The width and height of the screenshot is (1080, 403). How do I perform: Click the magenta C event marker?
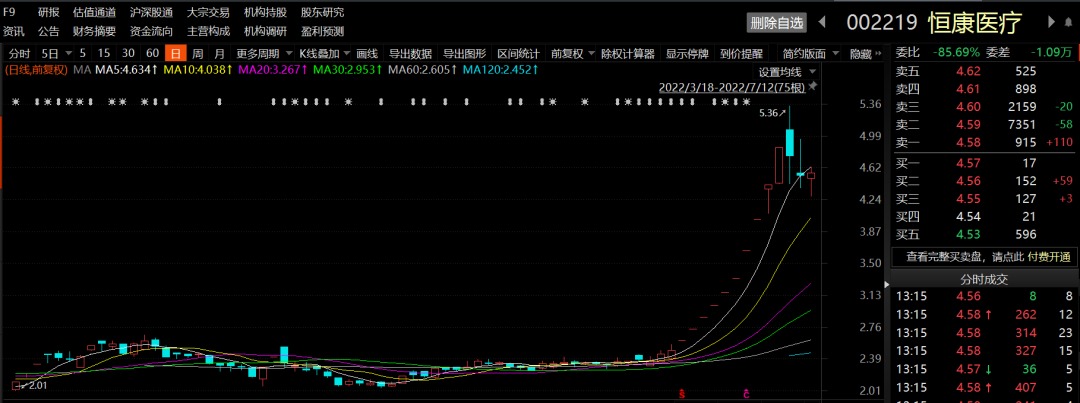tap(746, 395)
